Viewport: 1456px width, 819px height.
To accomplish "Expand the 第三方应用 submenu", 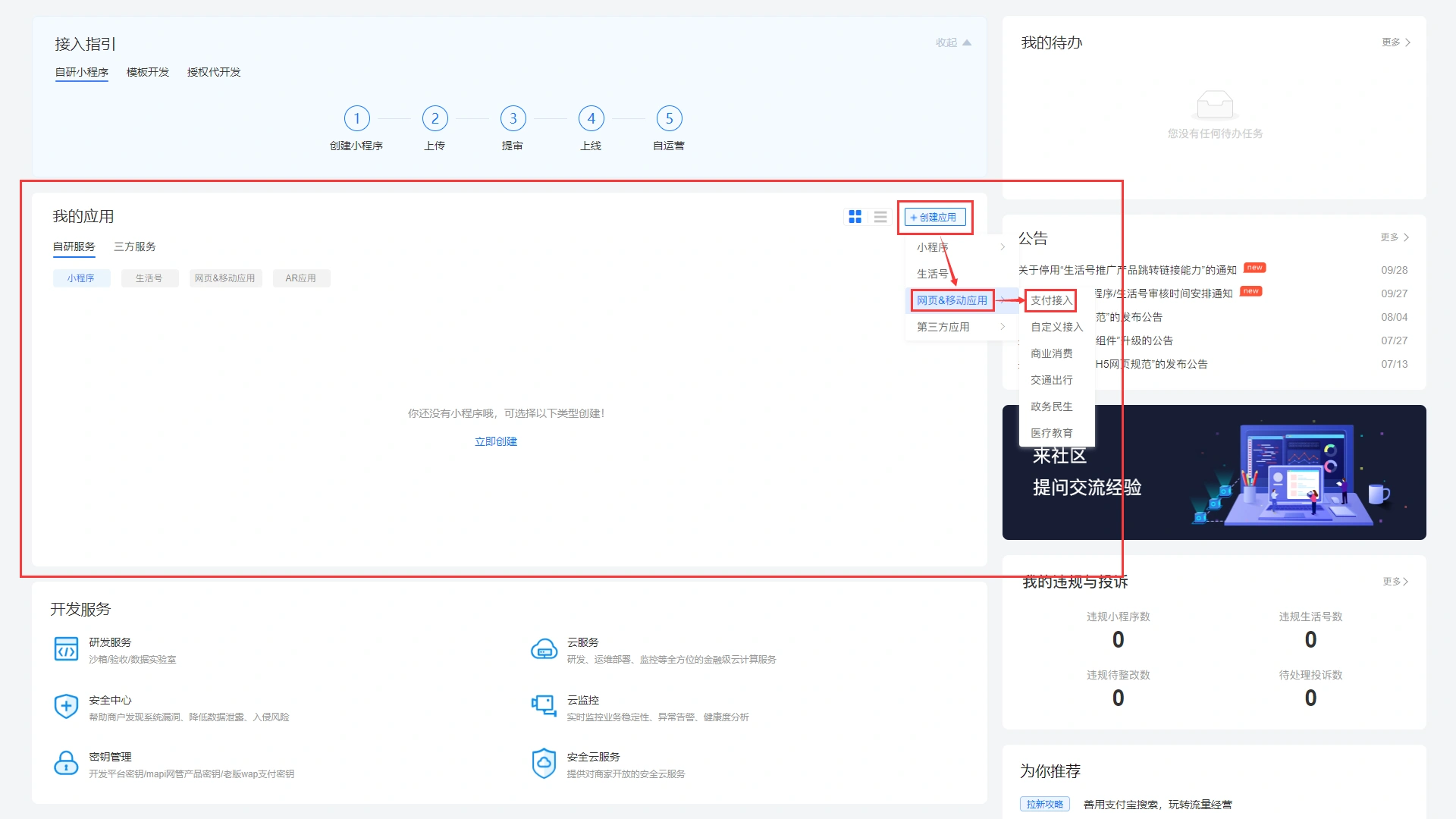I will pyautogui.click(x=943, y=326).
